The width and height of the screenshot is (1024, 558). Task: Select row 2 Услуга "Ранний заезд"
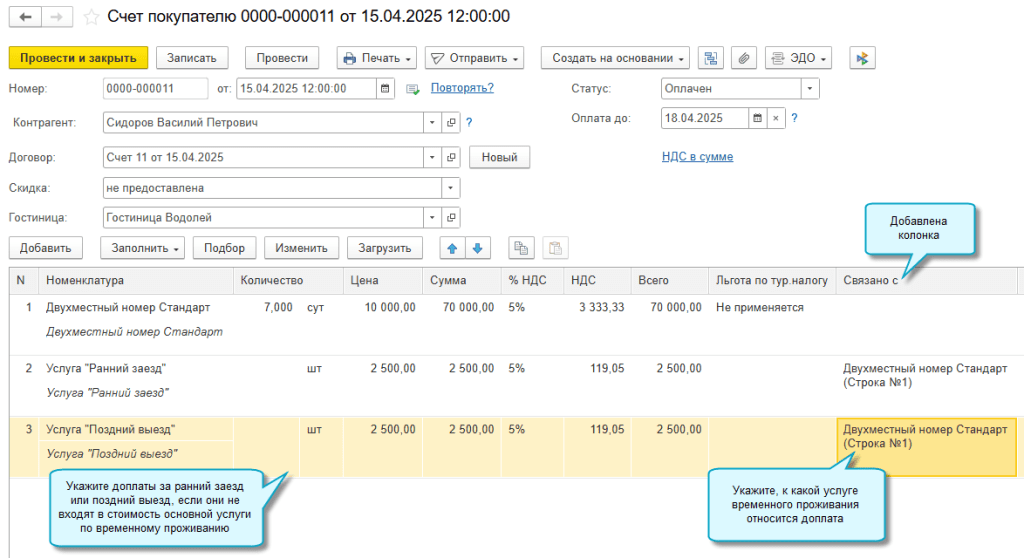pos(105,369)
